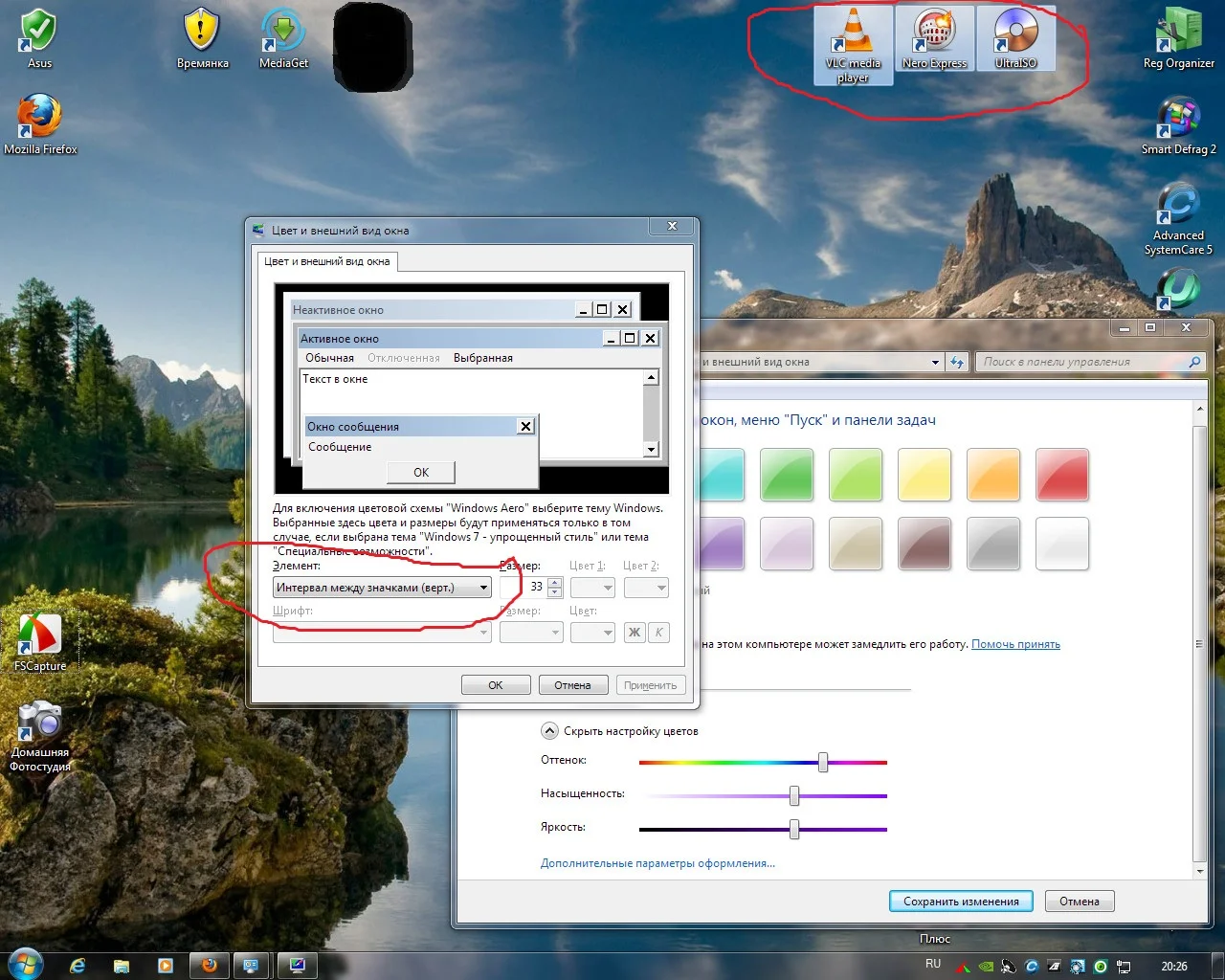Select the FSCapture desktop icon
Image resolution: width=1225 pixels, height=980 pixels.
pos(40,642)
